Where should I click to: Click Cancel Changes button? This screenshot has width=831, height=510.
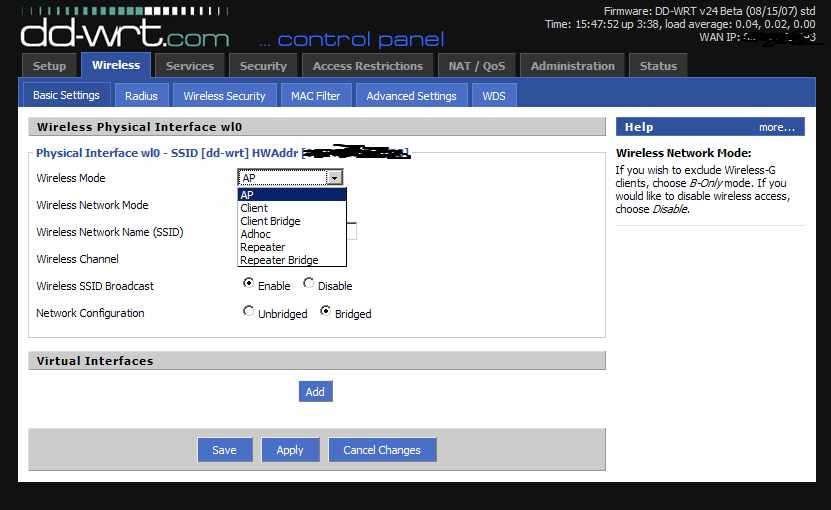(382, 450)
